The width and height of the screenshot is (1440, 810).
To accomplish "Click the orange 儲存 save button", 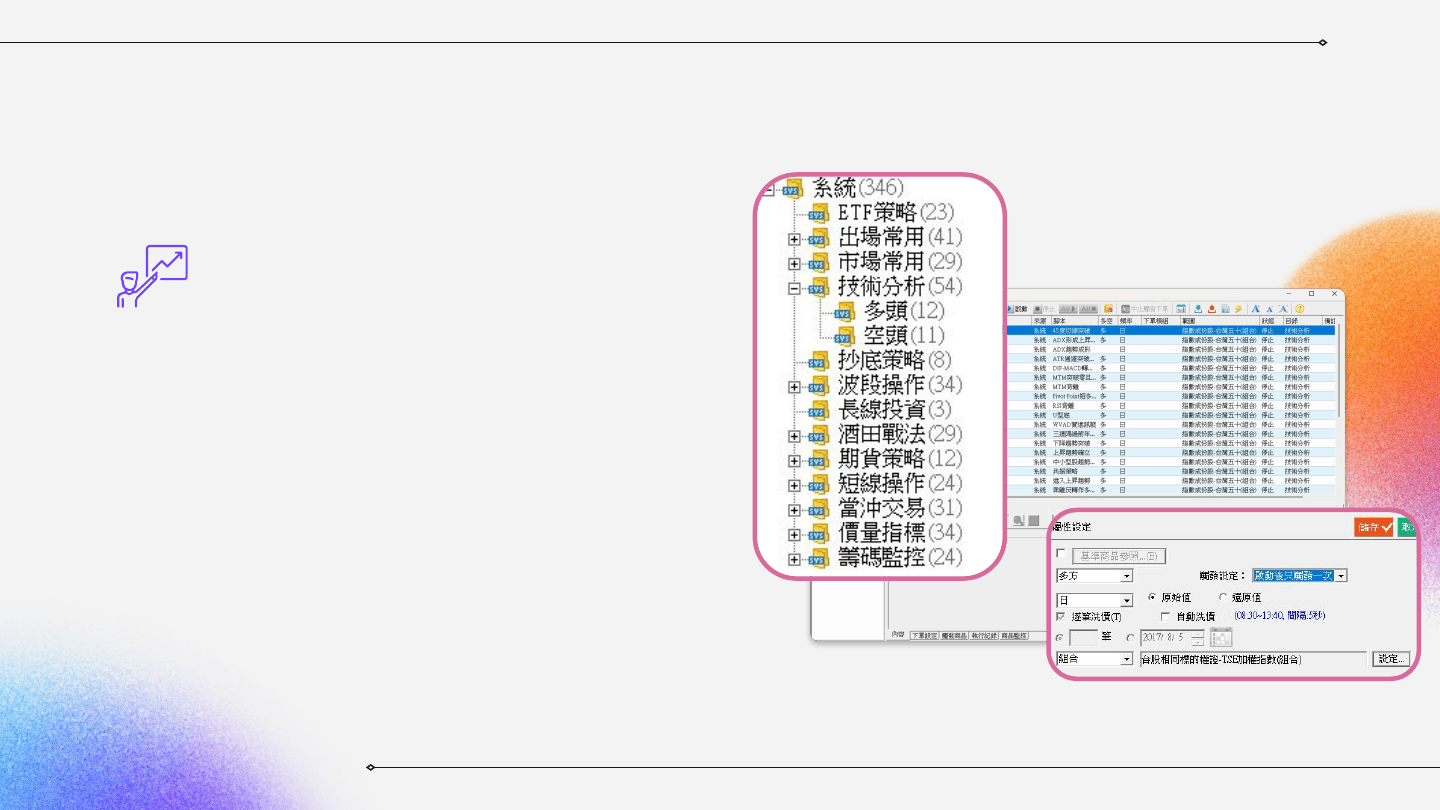I will pyautogui.click(x=1373, y=527).
